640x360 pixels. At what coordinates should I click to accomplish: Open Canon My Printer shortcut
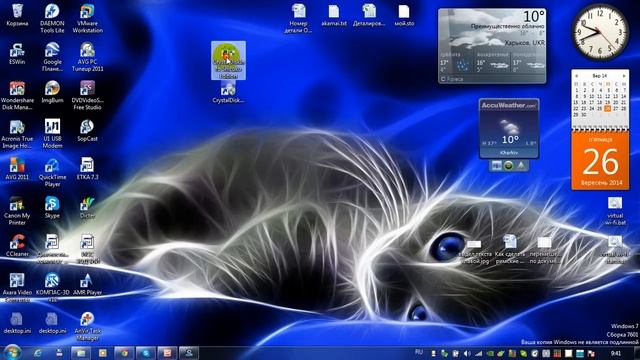pos(17,211)
